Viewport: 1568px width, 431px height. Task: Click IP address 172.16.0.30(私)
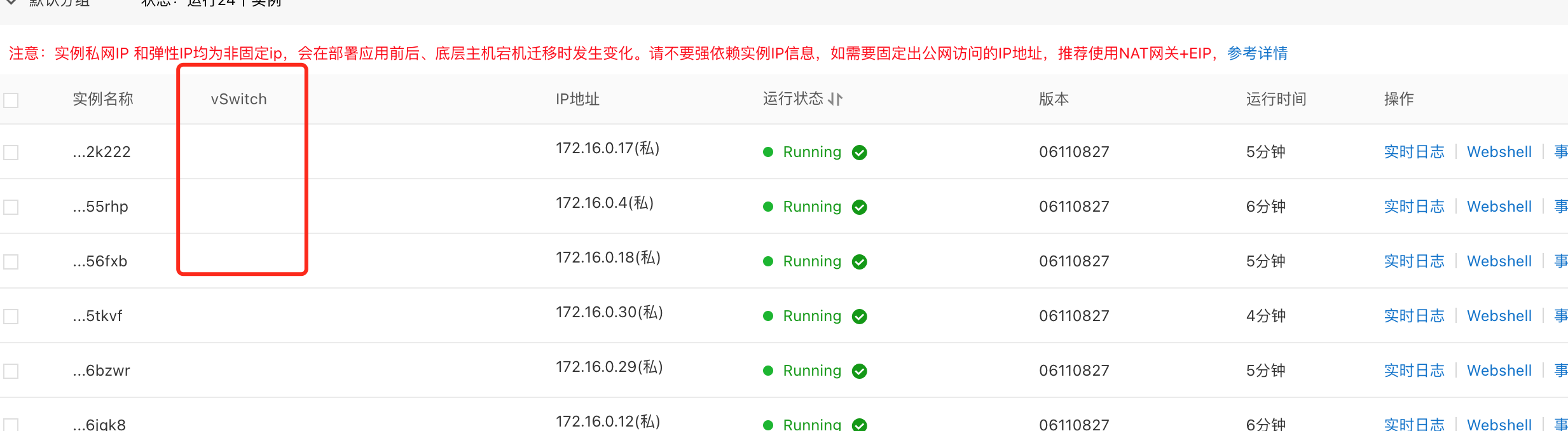click(610, 312)
